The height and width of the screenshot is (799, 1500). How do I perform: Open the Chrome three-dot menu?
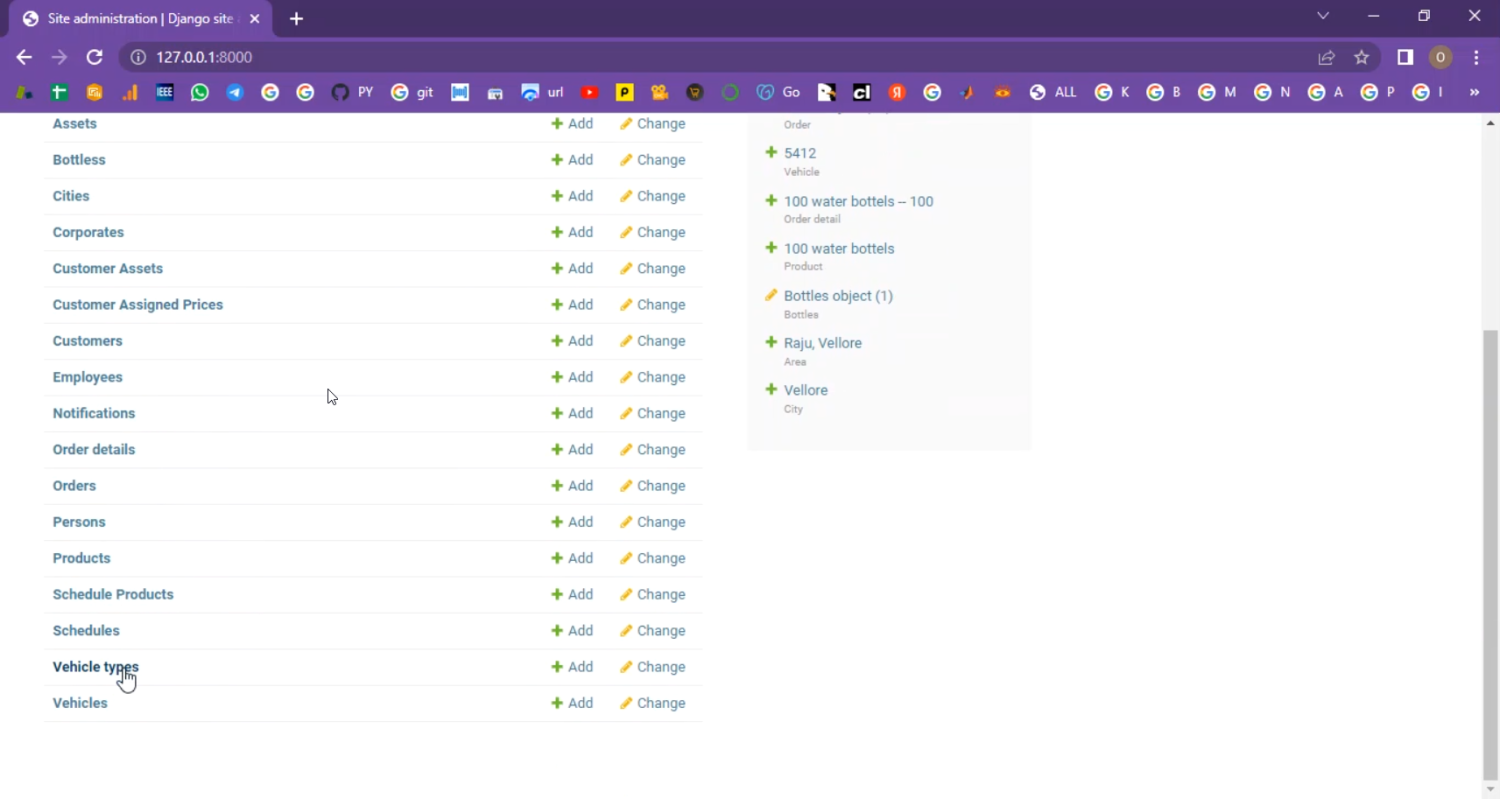(x=1476, y=57)
